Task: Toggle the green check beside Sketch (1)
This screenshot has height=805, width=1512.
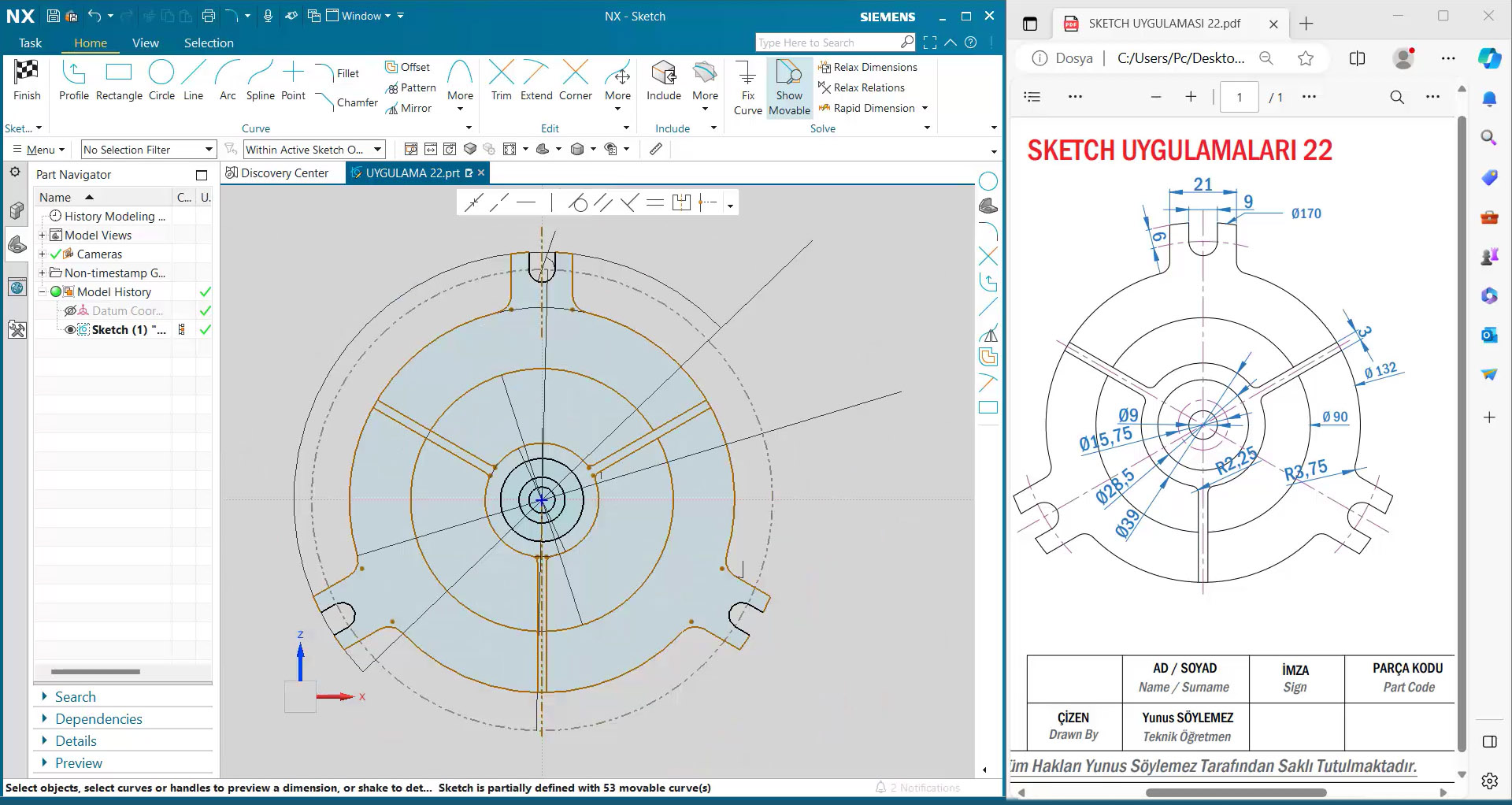Action: pyautogui.click(x=205, y=329)
